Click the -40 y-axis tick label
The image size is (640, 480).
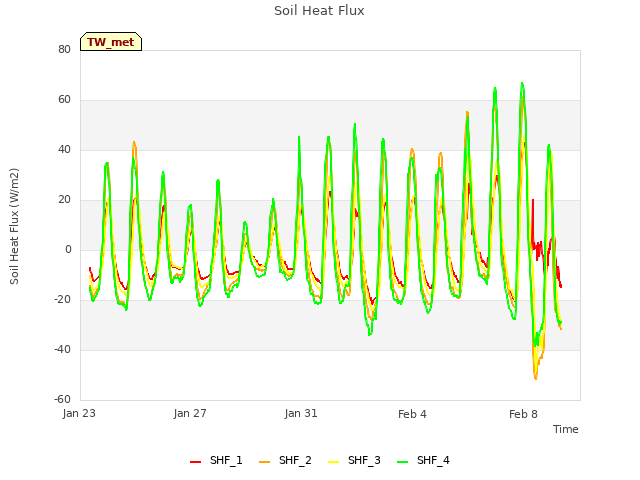coord(62,349)
